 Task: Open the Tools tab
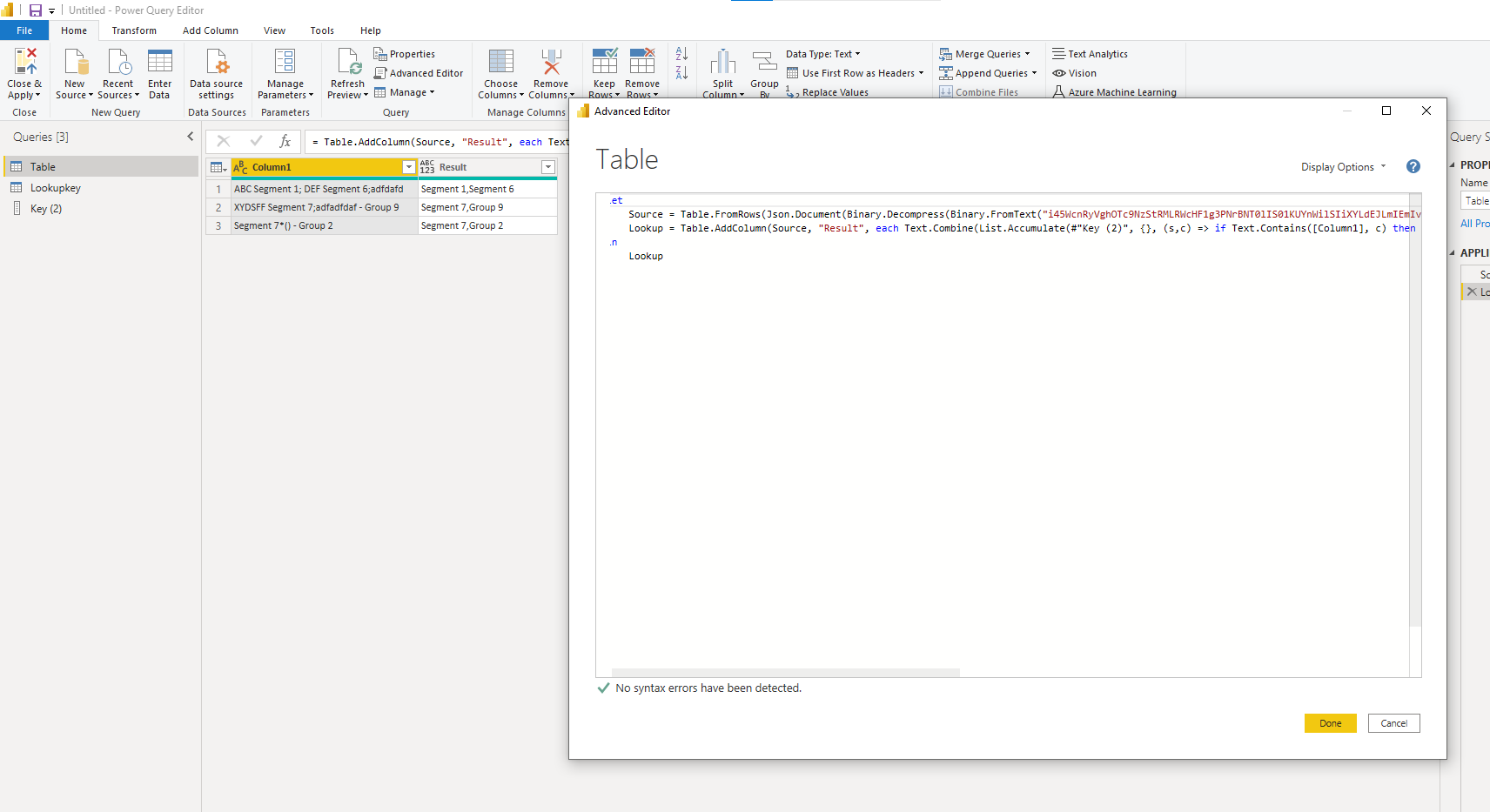[322, 30]
